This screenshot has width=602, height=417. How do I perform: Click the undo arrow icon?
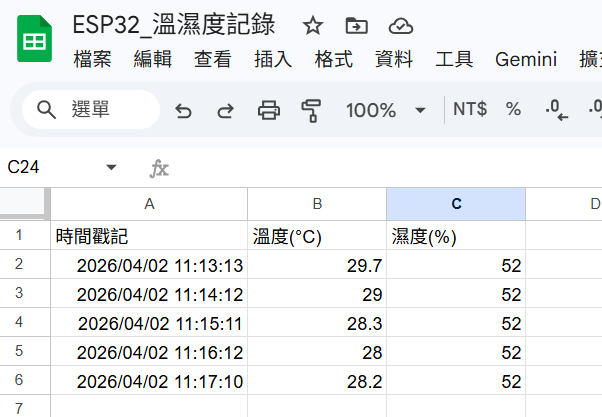click(183, 110)
